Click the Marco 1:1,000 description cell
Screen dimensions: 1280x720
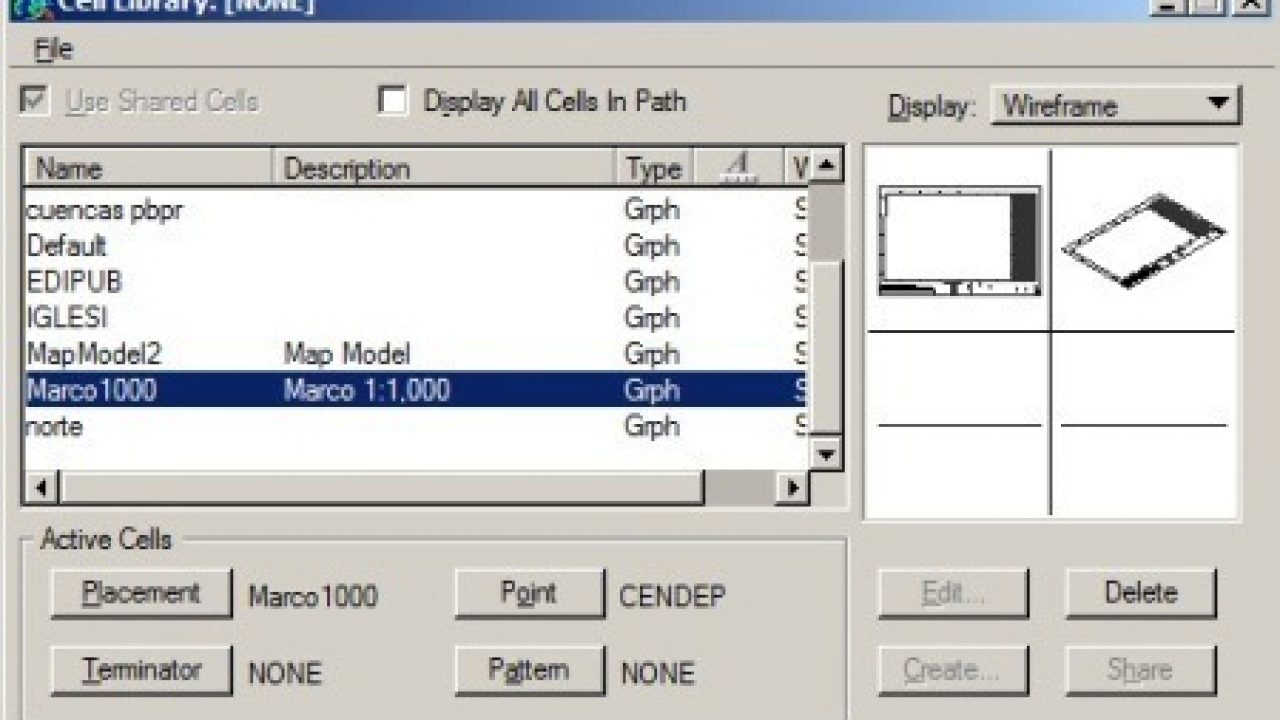(x=366, y=390)
